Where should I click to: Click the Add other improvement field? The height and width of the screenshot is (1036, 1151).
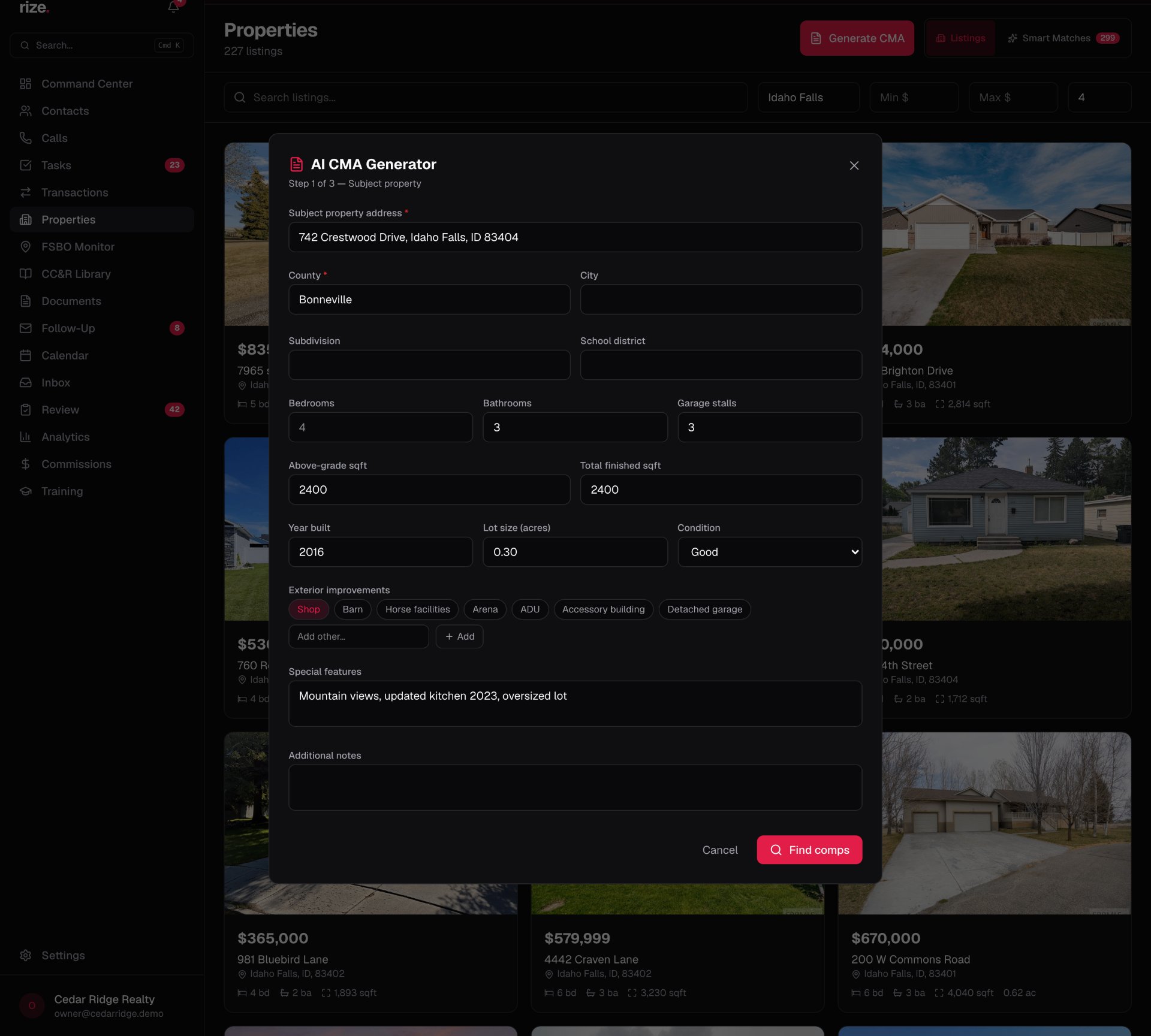[x=358, y=636]
